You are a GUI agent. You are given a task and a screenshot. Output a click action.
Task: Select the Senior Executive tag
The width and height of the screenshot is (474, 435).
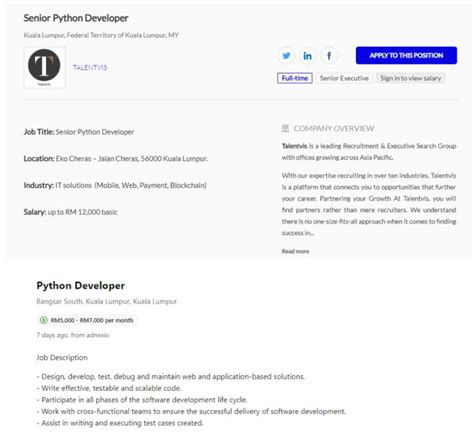[x=344, y=78]
